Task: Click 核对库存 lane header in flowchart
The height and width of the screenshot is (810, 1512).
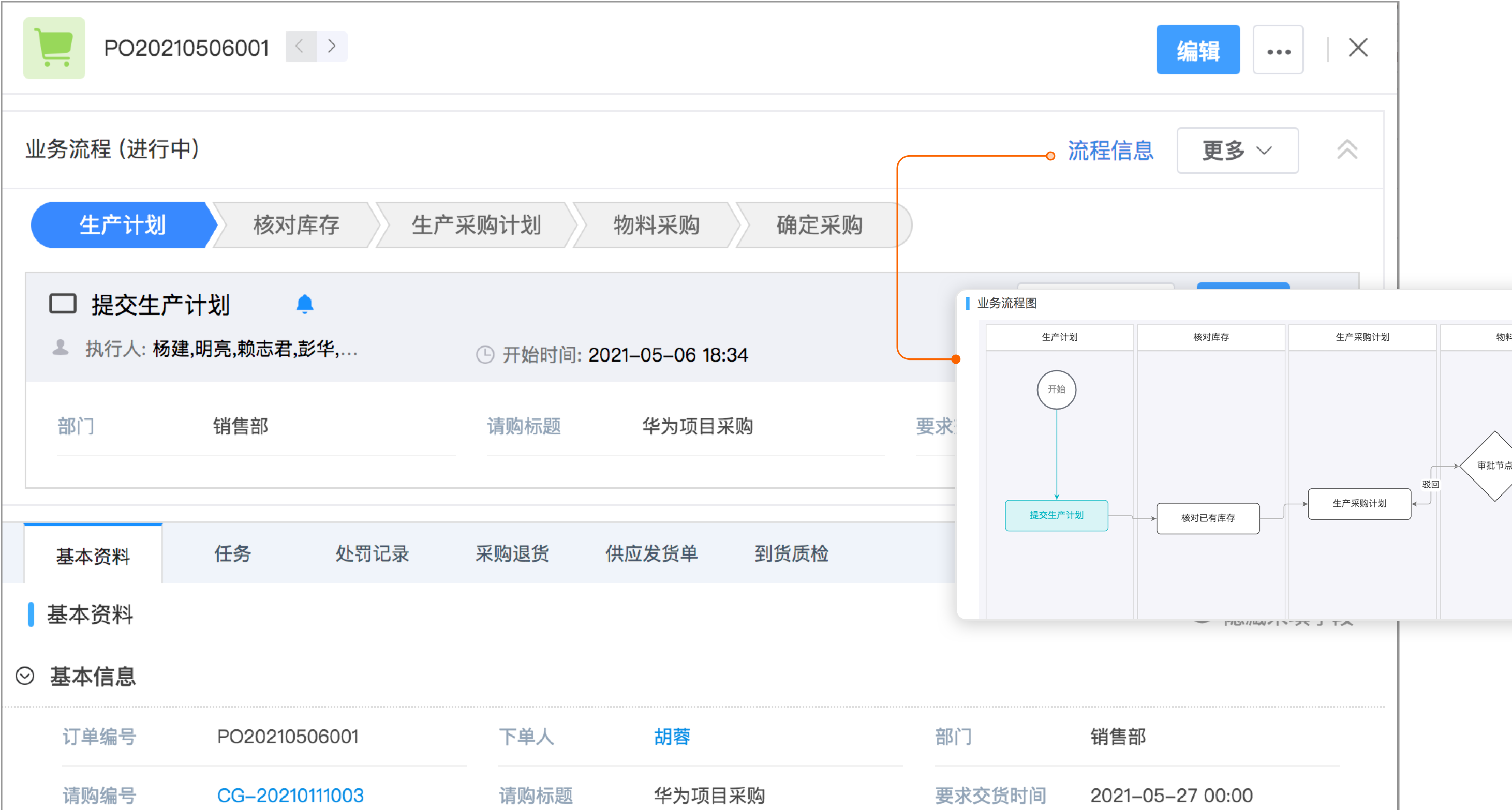Action: [1210, 337]
